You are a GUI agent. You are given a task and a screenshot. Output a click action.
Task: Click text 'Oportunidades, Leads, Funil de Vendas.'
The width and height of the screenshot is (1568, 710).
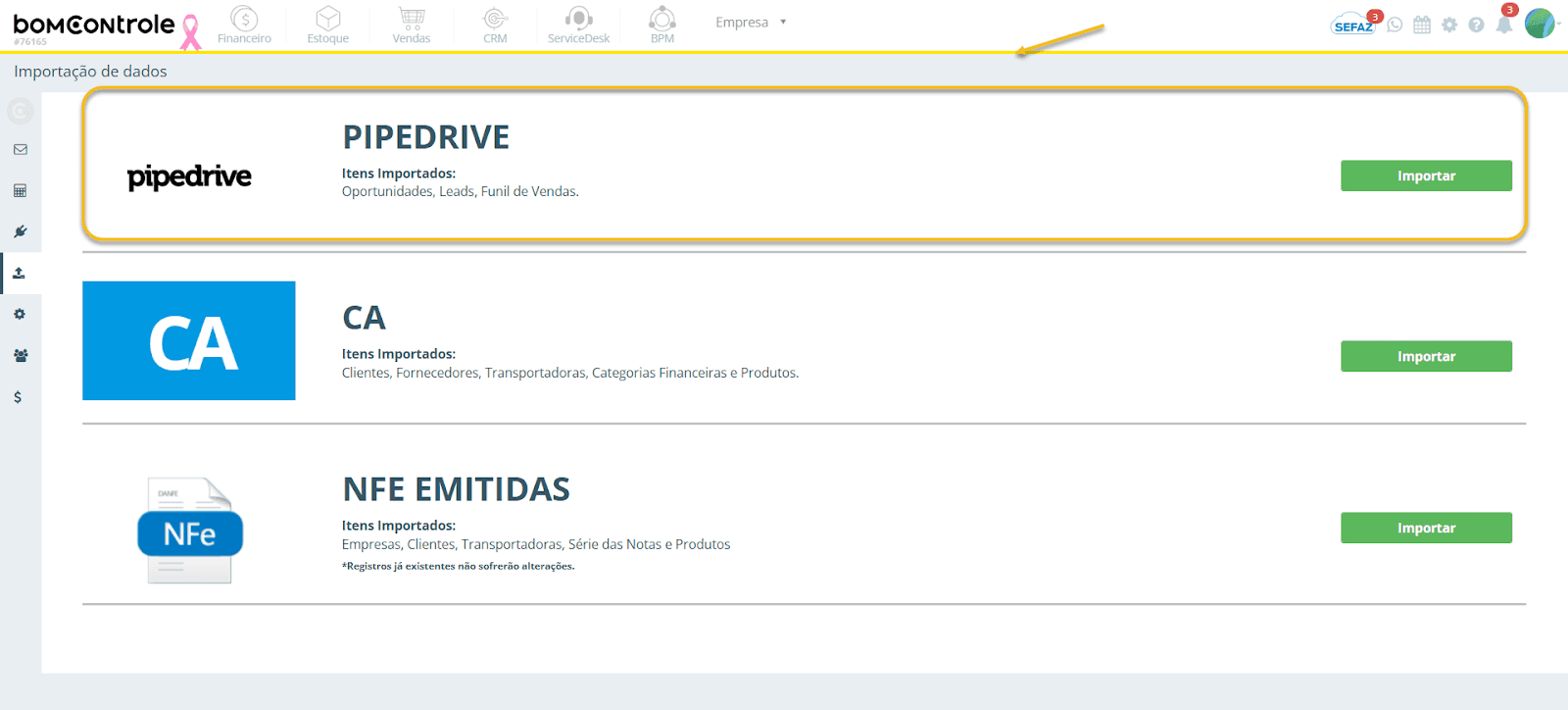click(461, 191)
